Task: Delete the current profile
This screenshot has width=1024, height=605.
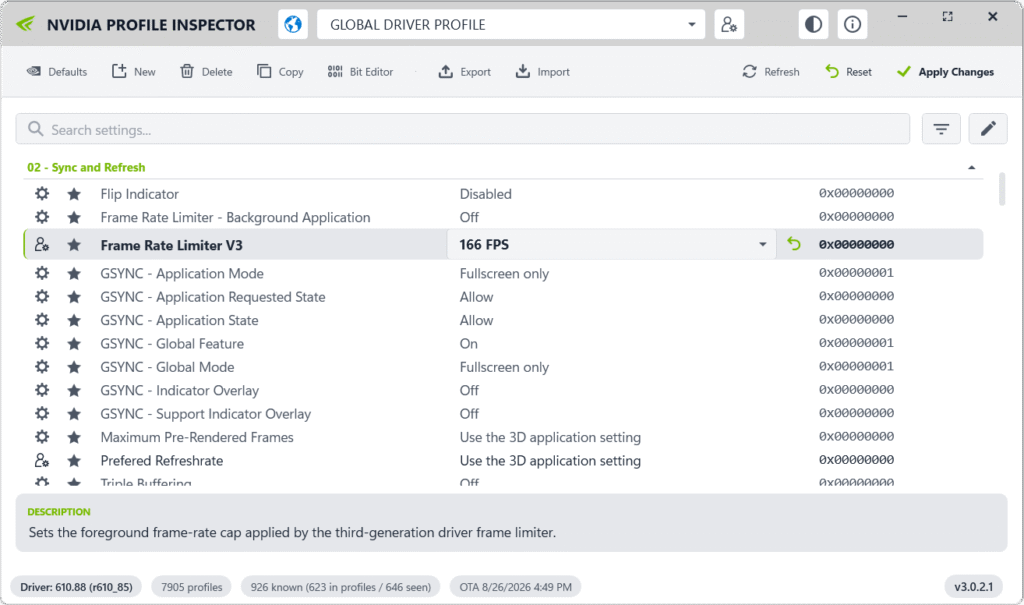Action: (x=206, y=72)
